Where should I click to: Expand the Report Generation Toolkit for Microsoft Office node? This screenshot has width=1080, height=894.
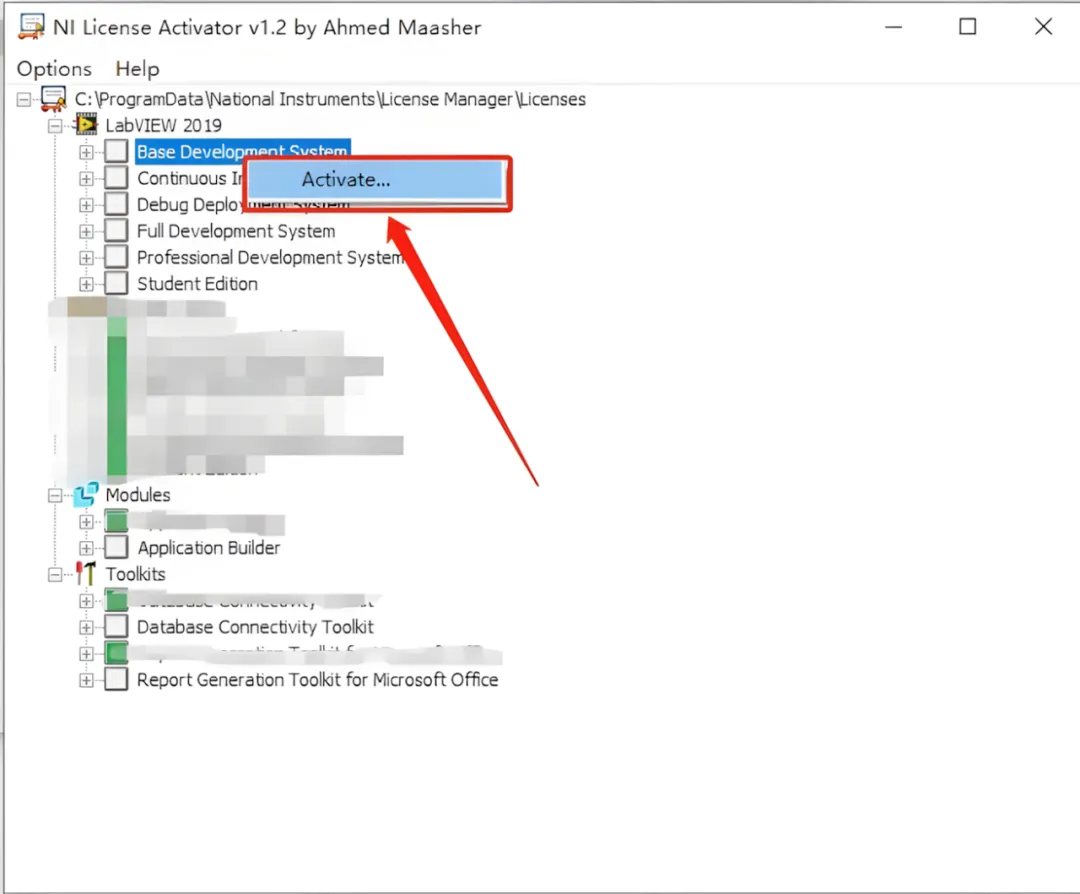click(x=86, y=680)
